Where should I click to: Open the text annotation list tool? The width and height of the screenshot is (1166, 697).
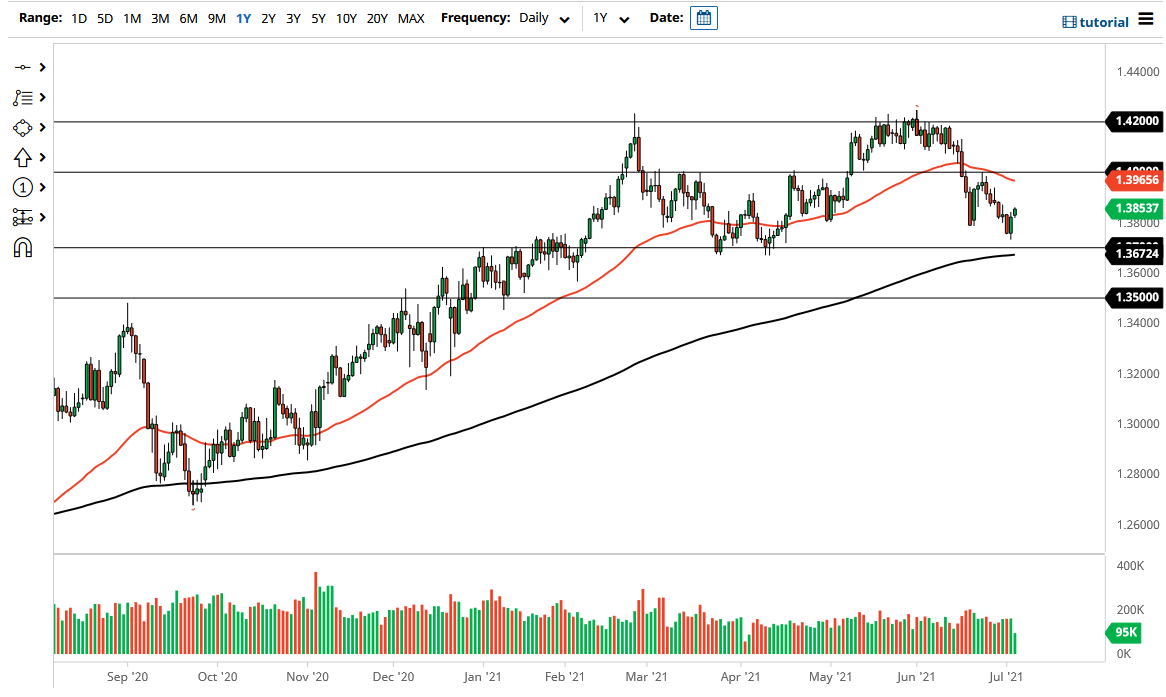click(22, 97)
